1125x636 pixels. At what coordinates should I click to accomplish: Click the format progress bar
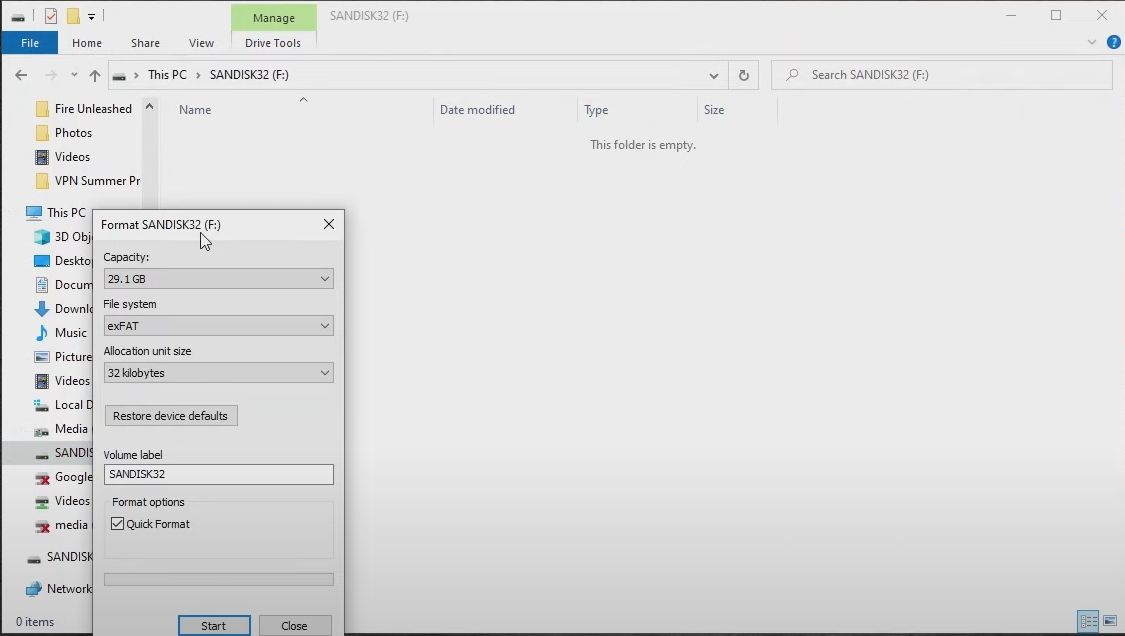218,578
